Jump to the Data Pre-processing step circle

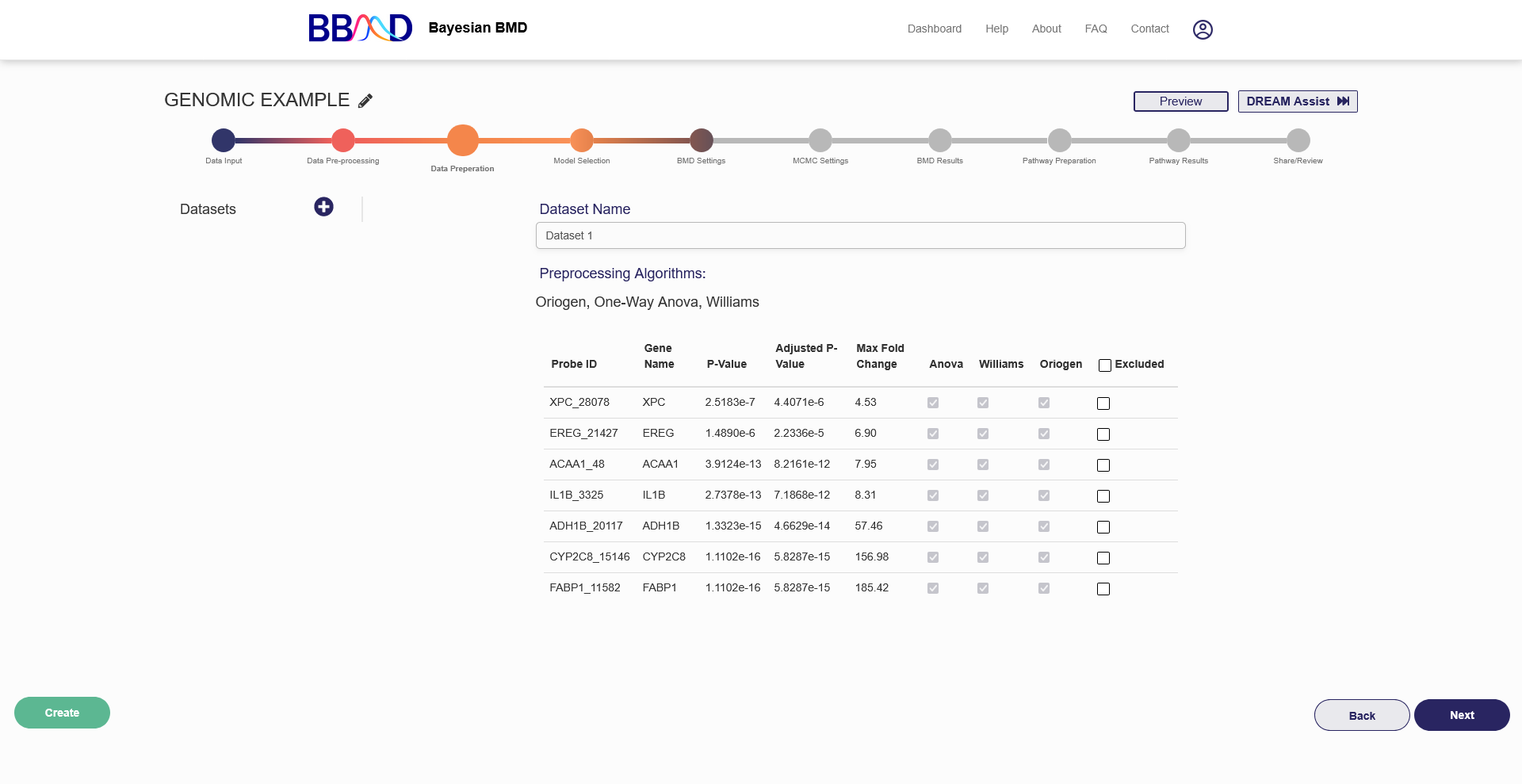click(x=343, y=140)
